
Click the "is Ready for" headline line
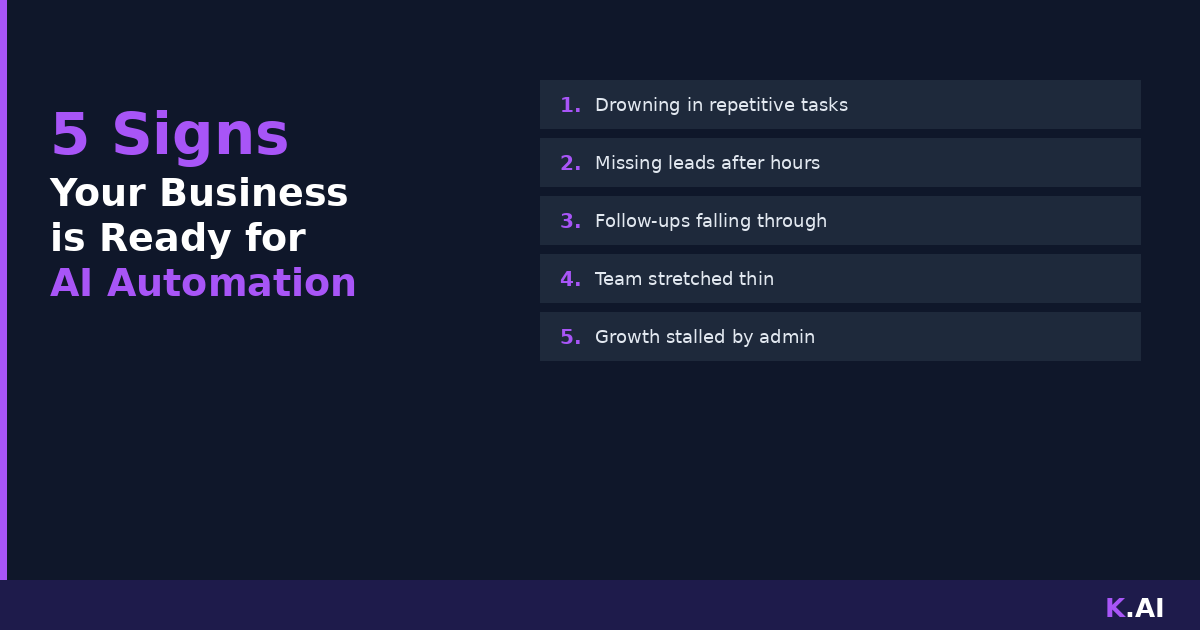pos(178,238)
